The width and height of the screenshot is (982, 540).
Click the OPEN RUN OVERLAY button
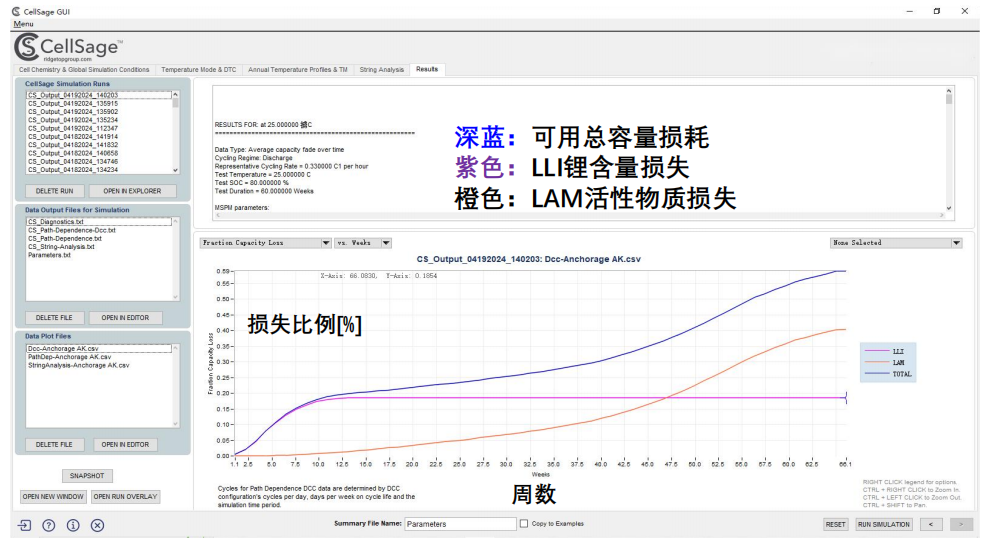pyautogui.click(x=125, y=497)
